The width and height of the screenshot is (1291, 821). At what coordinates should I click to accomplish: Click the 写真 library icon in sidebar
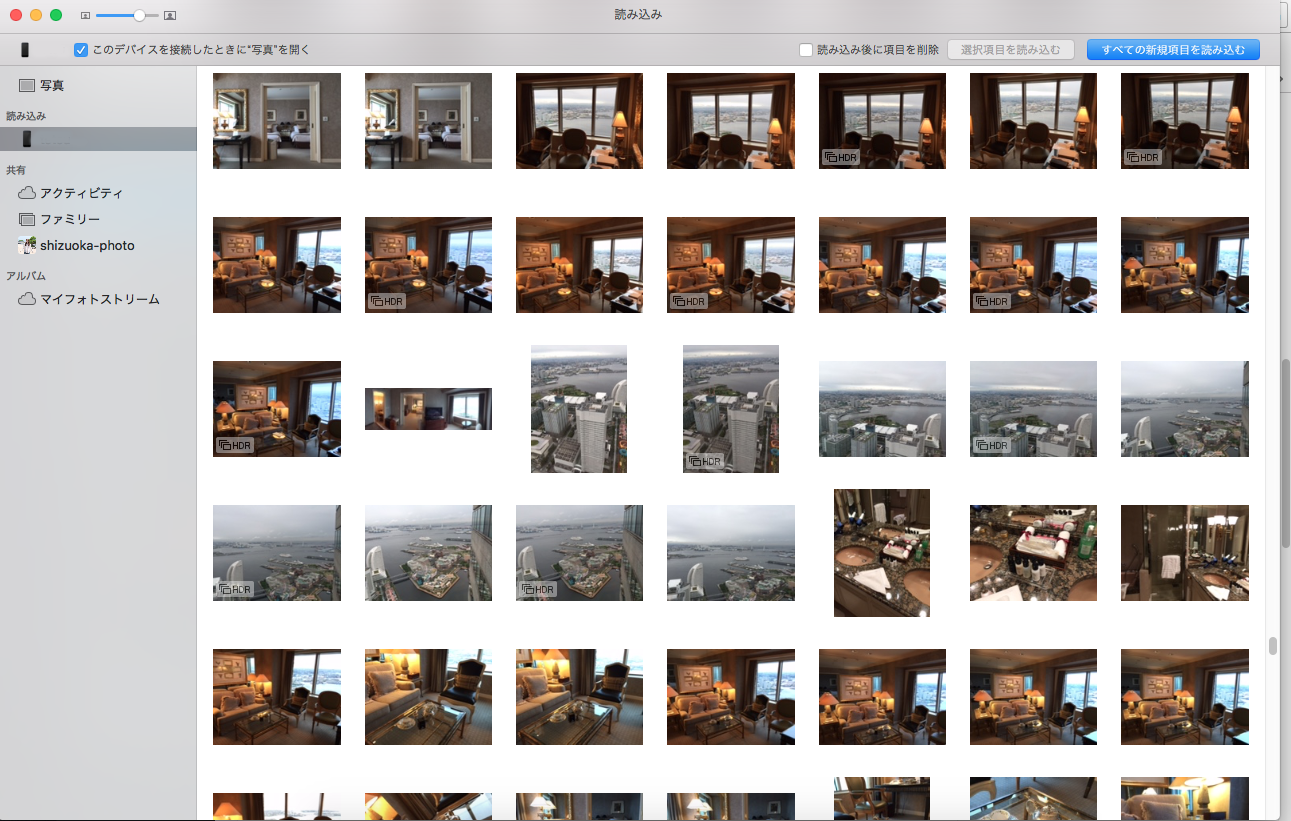tap(27, 86)
